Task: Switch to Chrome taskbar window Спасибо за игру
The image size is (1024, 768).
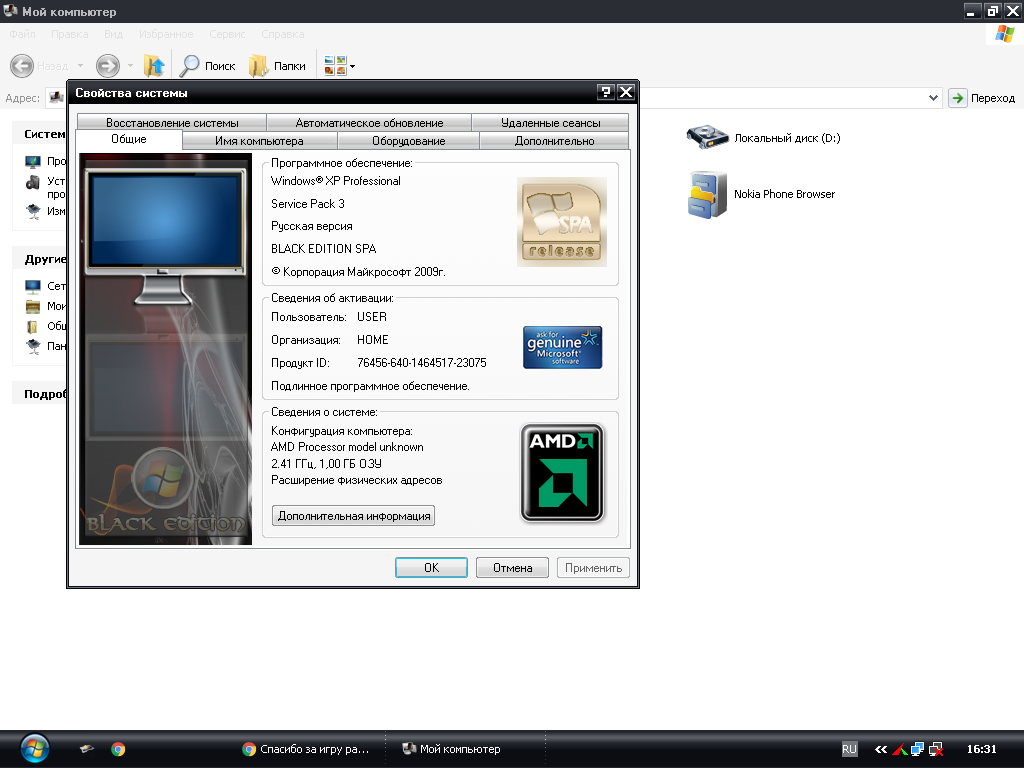Action: click(x=306, y=749)
